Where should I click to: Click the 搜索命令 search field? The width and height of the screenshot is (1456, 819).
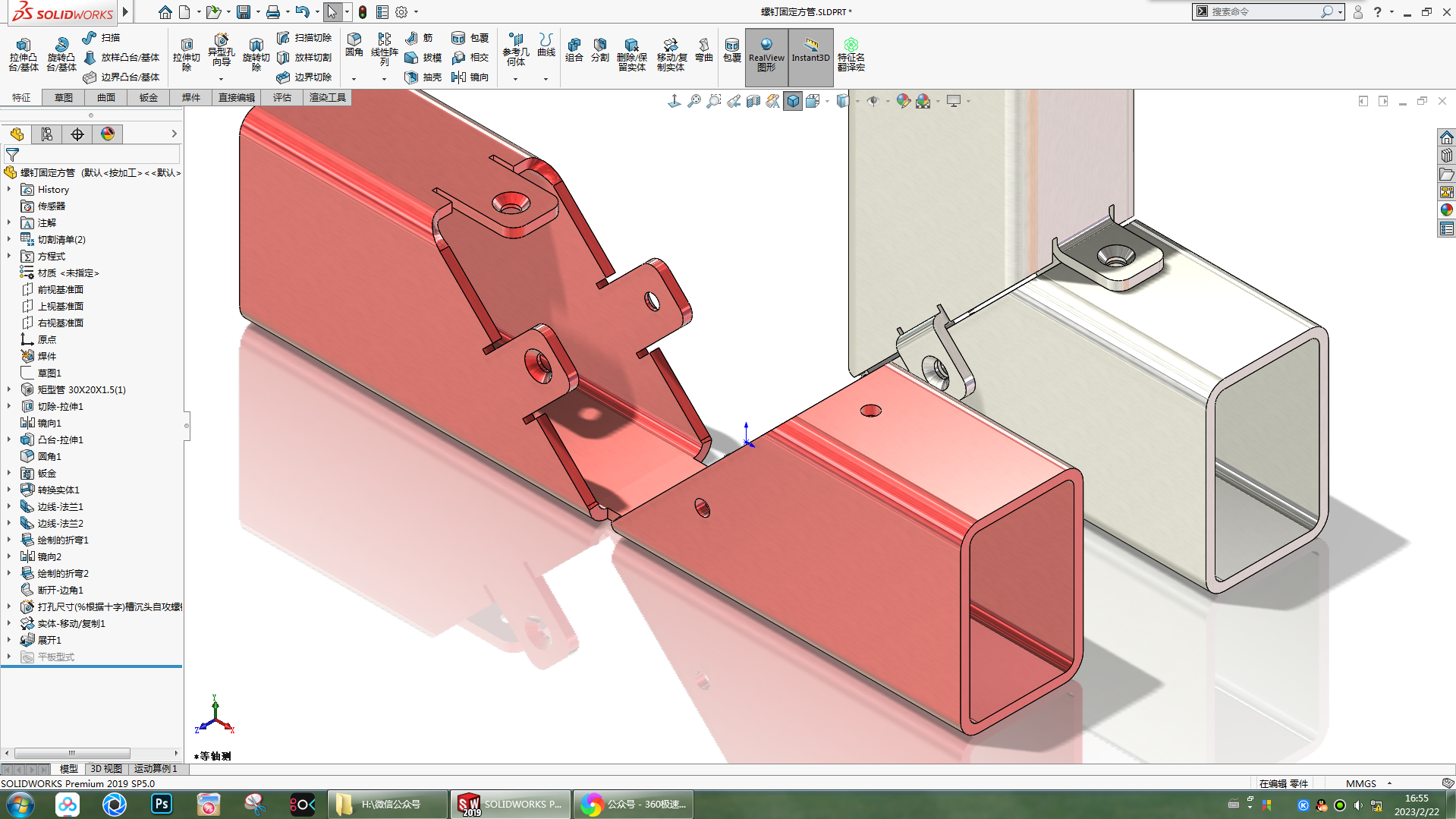1263,11
